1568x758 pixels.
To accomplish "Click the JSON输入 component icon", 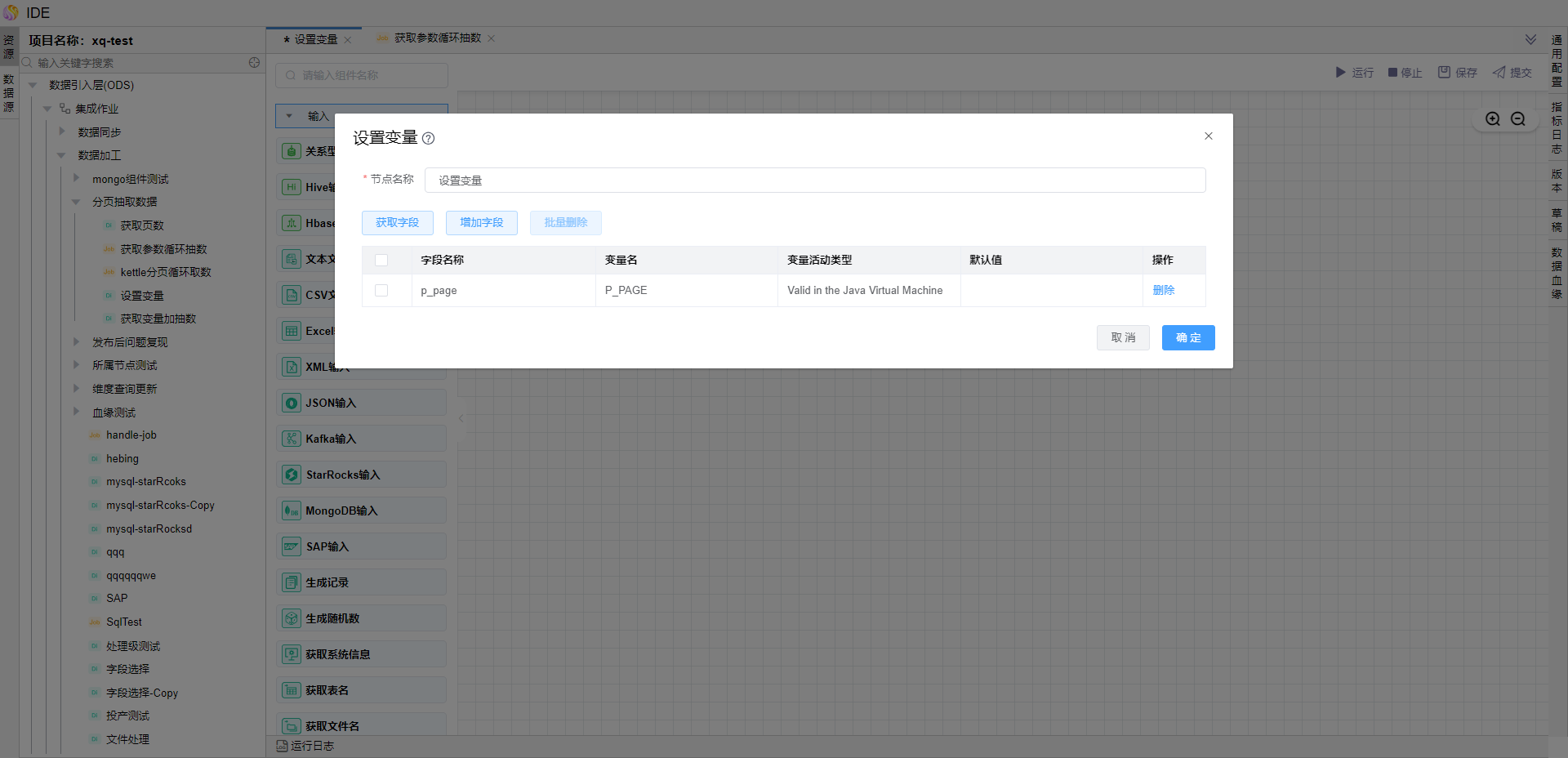I will point(292,403).
